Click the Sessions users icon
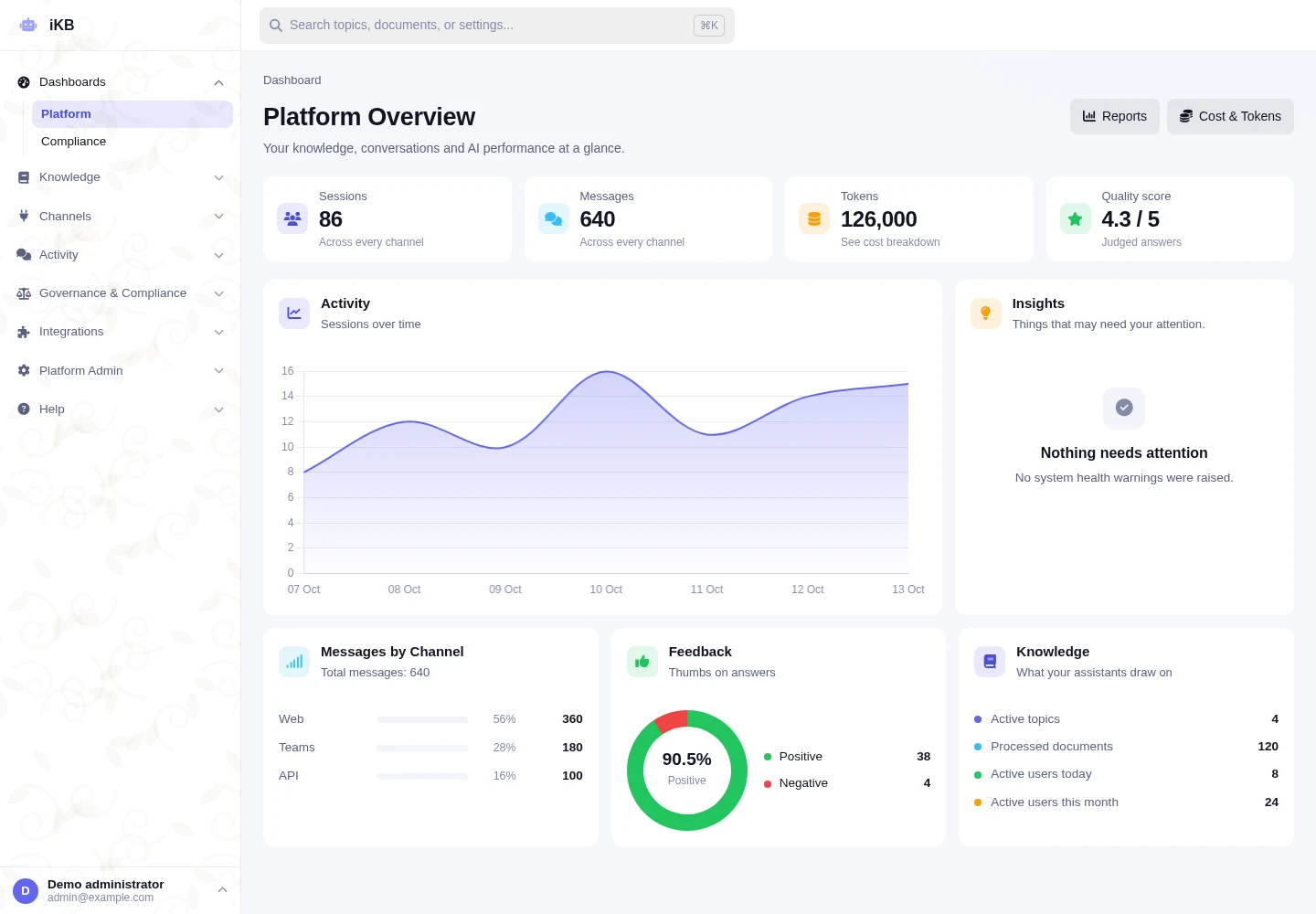This screenshot has height=914, width=1316. 292,218
